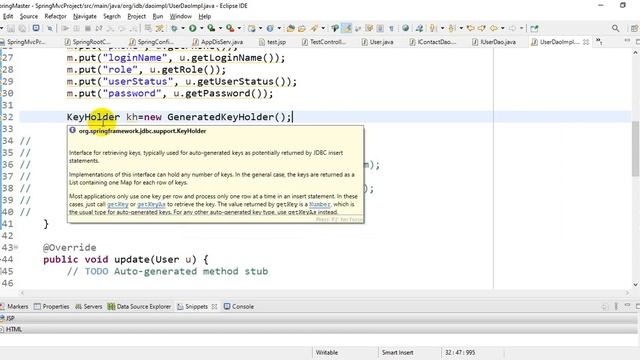Close the UserDaoImpl editor tab
Viewport: 640px width, 360px height.
coord(586,42)
